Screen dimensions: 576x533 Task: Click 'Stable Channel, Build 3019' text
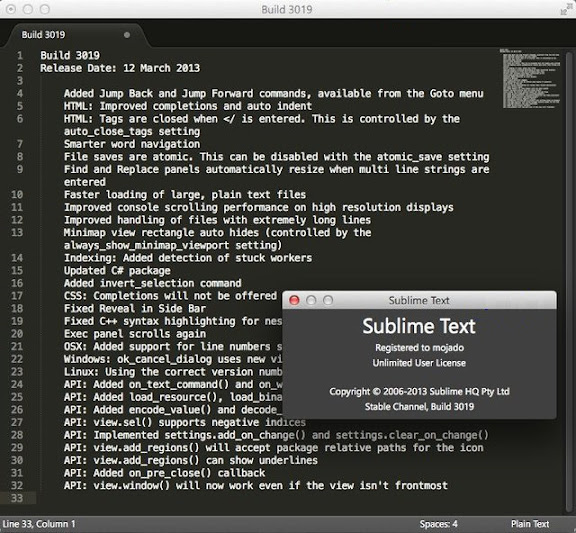(x=419, y=407)
